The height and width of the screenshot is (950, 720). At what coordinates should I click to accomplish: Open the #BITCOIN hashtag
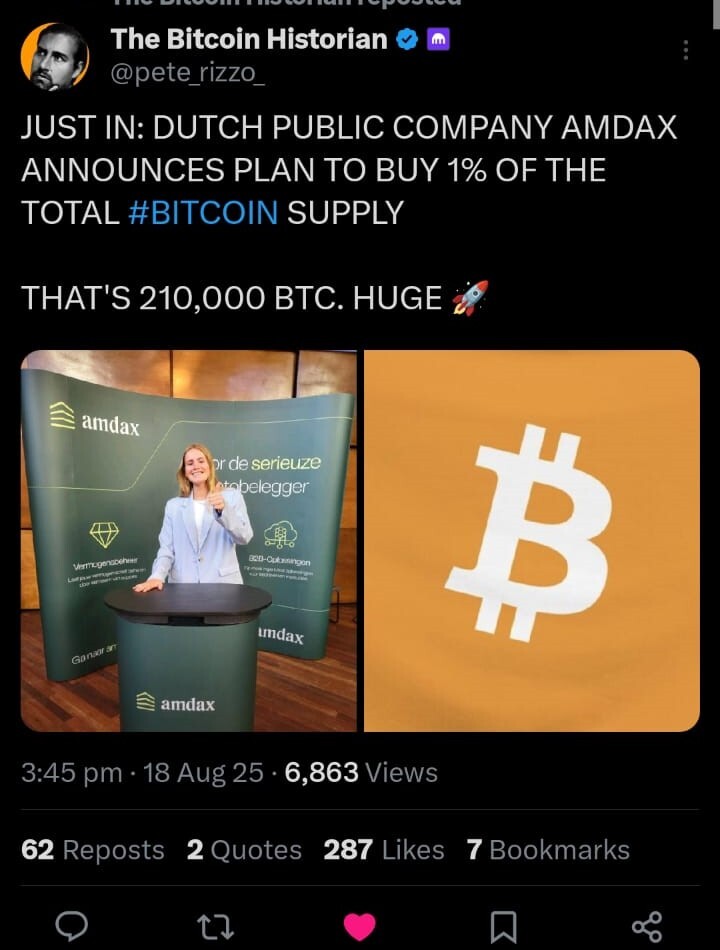pos(204,213)
